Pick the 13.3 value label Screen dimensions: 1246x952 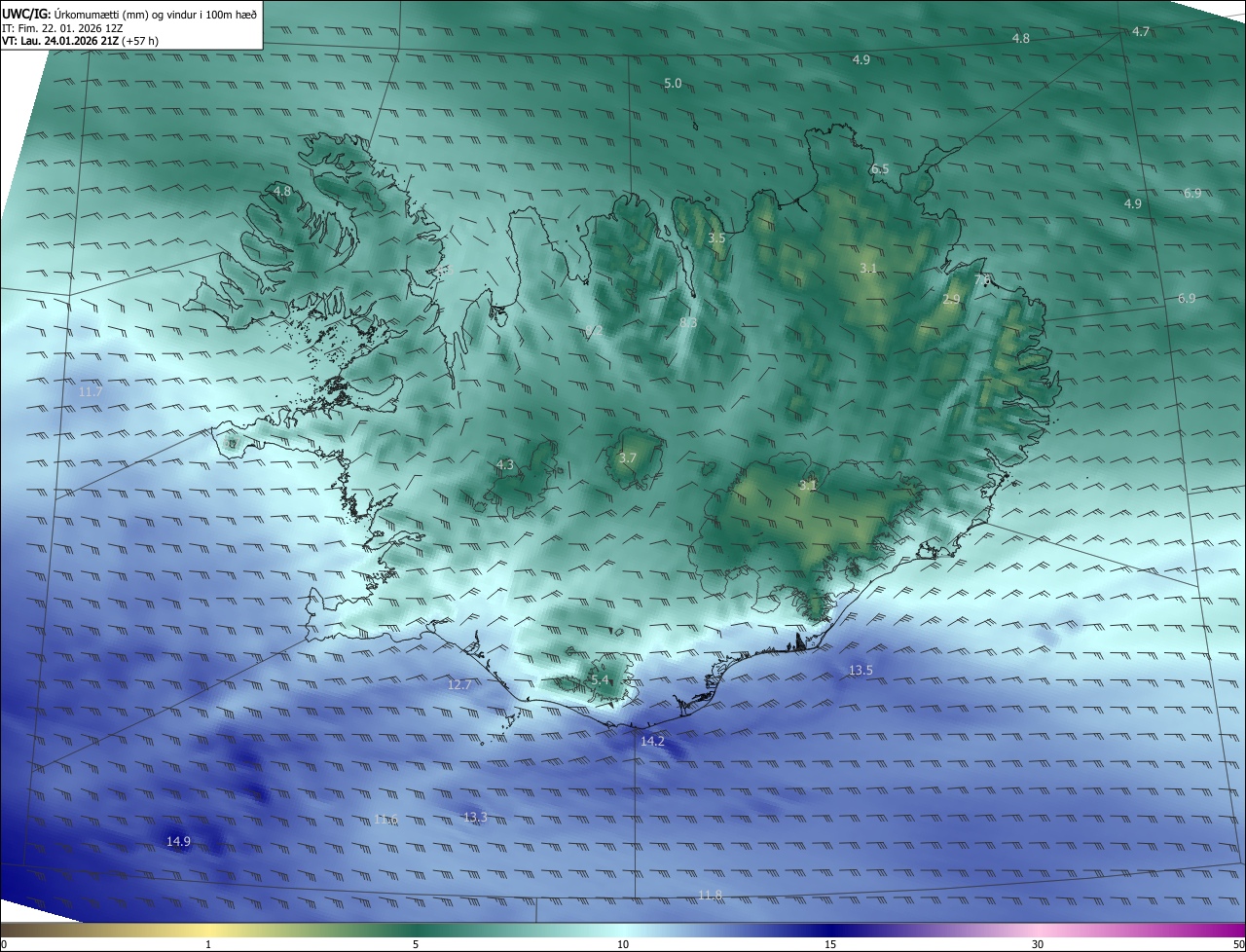coord(475,818)
